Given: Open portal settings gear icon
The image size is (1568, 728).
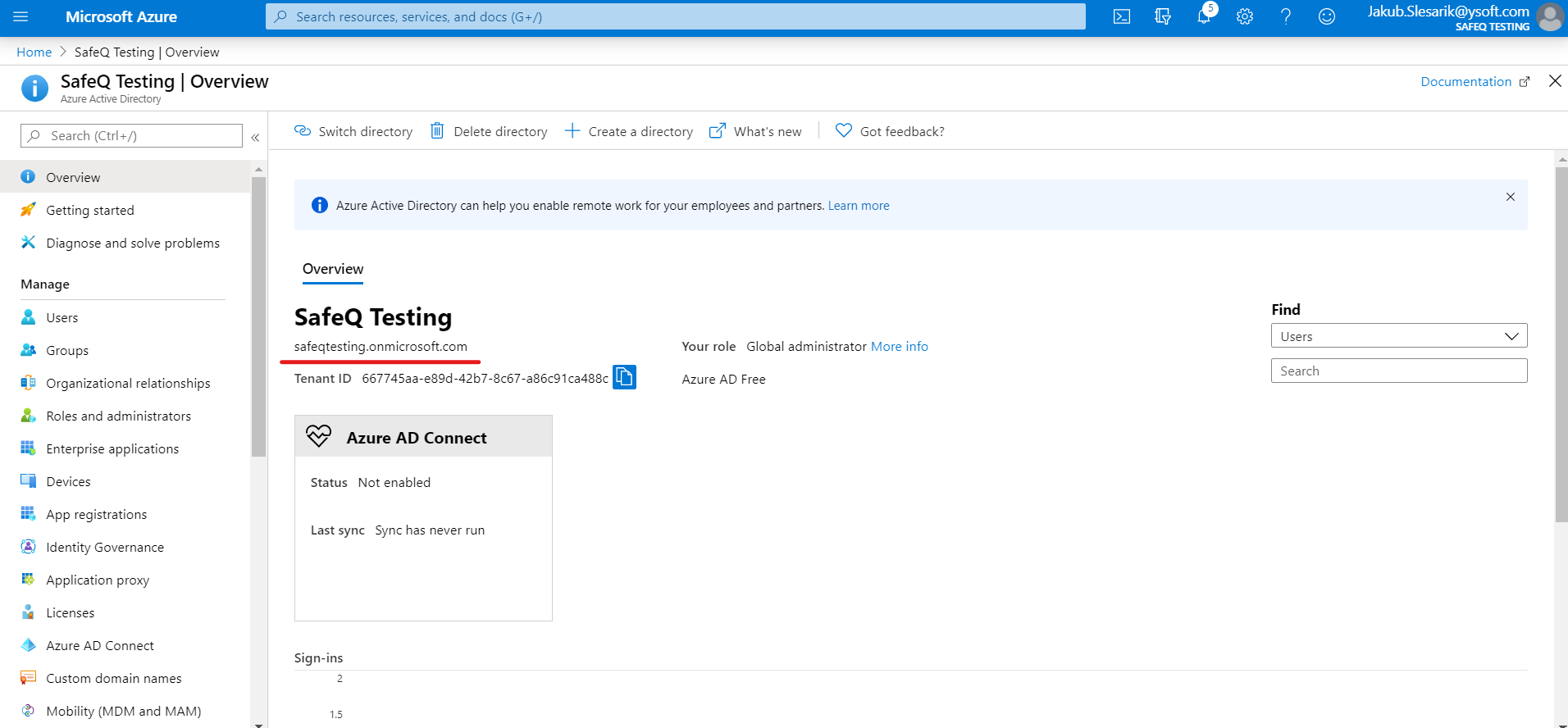Looking at the screenshot, I should coord(1244,16).
